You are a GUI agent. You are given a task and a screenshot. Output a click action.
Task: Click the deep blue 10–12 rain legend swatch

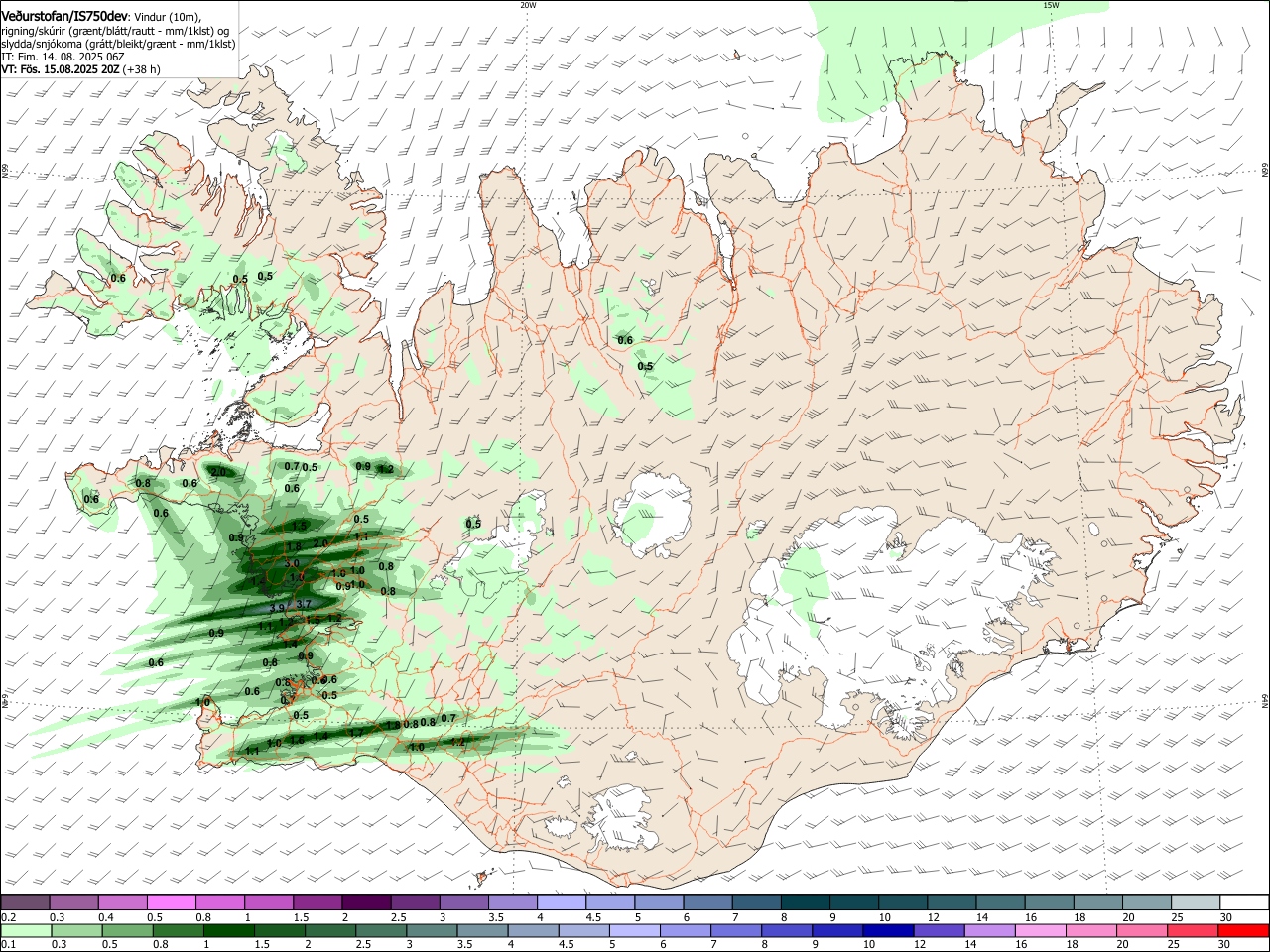(888, 930)
